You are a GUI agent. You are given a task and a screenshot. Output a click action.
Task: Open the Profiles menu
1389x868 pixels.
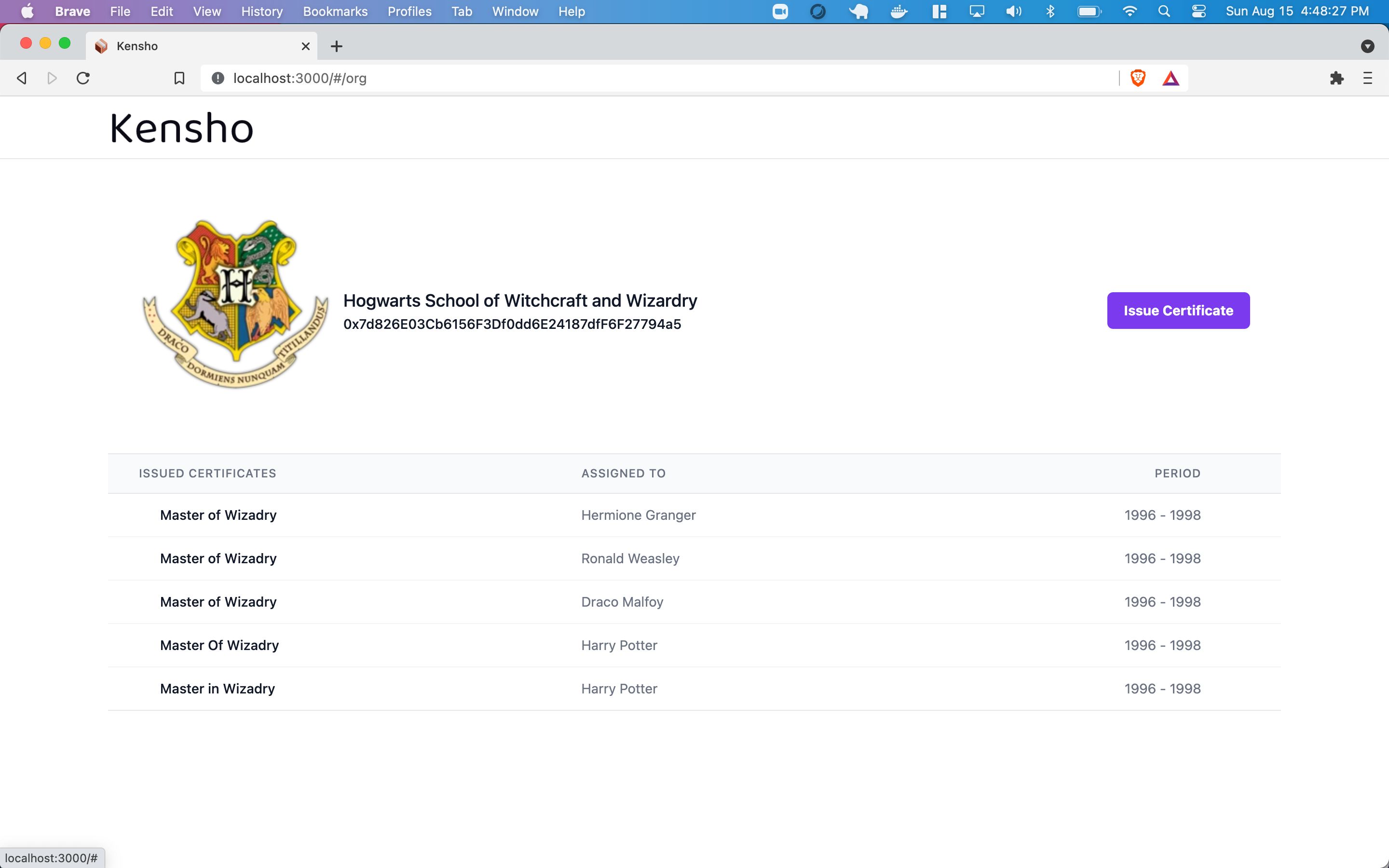coord(409,12)
